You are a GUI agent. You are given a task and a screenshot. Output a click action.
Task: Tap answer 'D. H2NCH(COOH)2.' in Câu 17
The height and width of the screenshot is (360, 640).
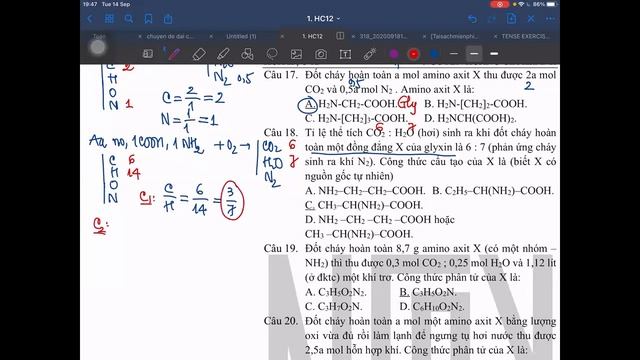point(470,119)
